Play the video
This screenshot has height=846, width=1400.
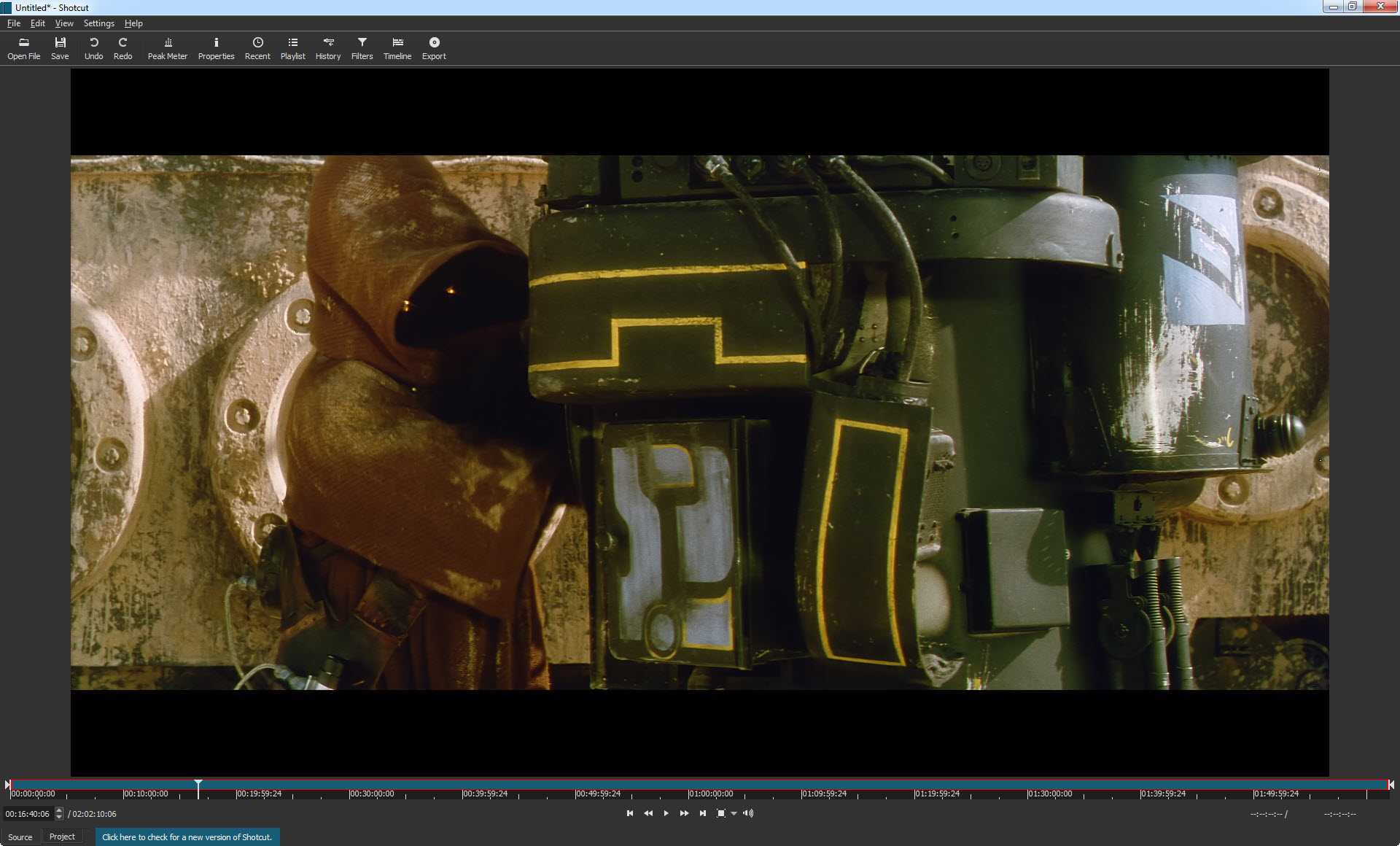point(666,813)
